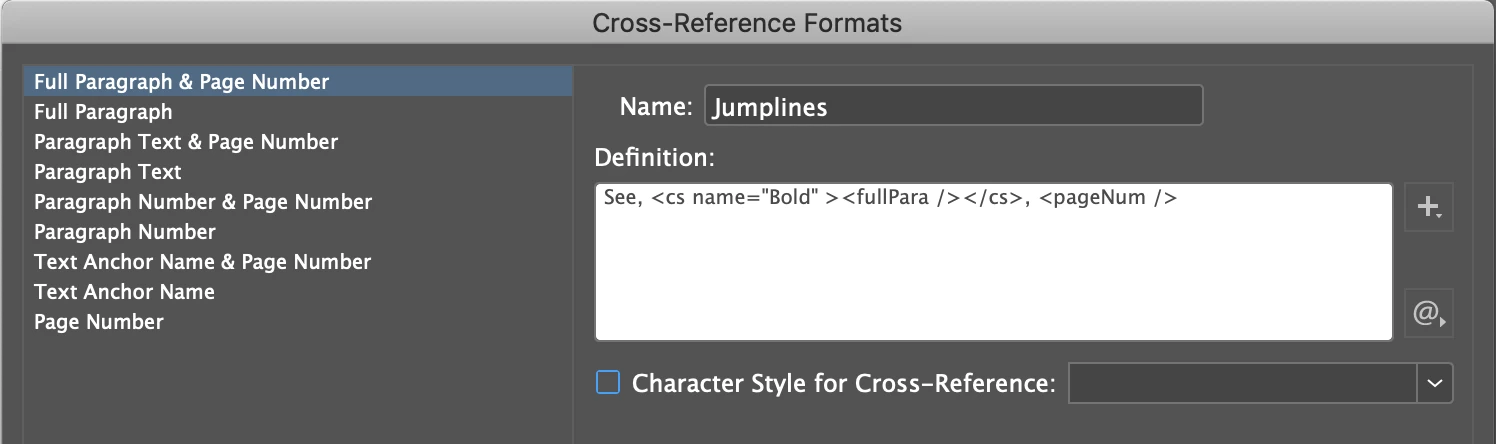This screenshot has height=444, width=1496.
Task: Open the Character Style combo box field
Action: point(1242,383)
